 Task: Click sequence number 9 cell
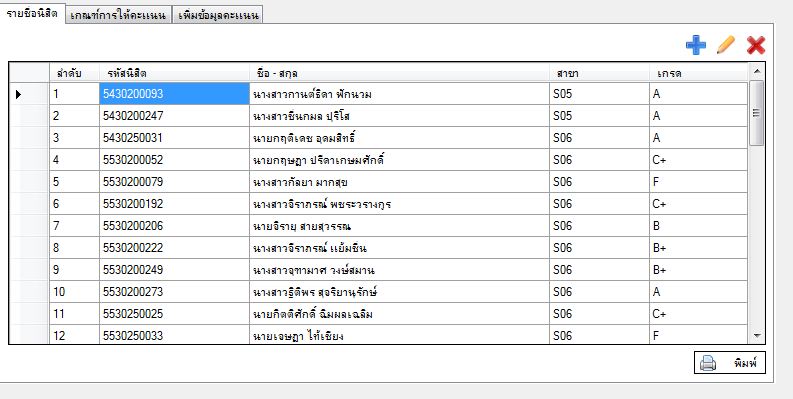[x=74, y=270]
